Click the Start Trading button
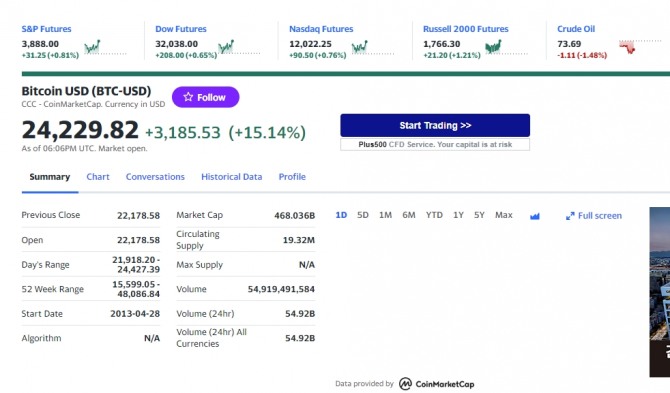The height and width of the screenshot is (393, 670). 435,125
